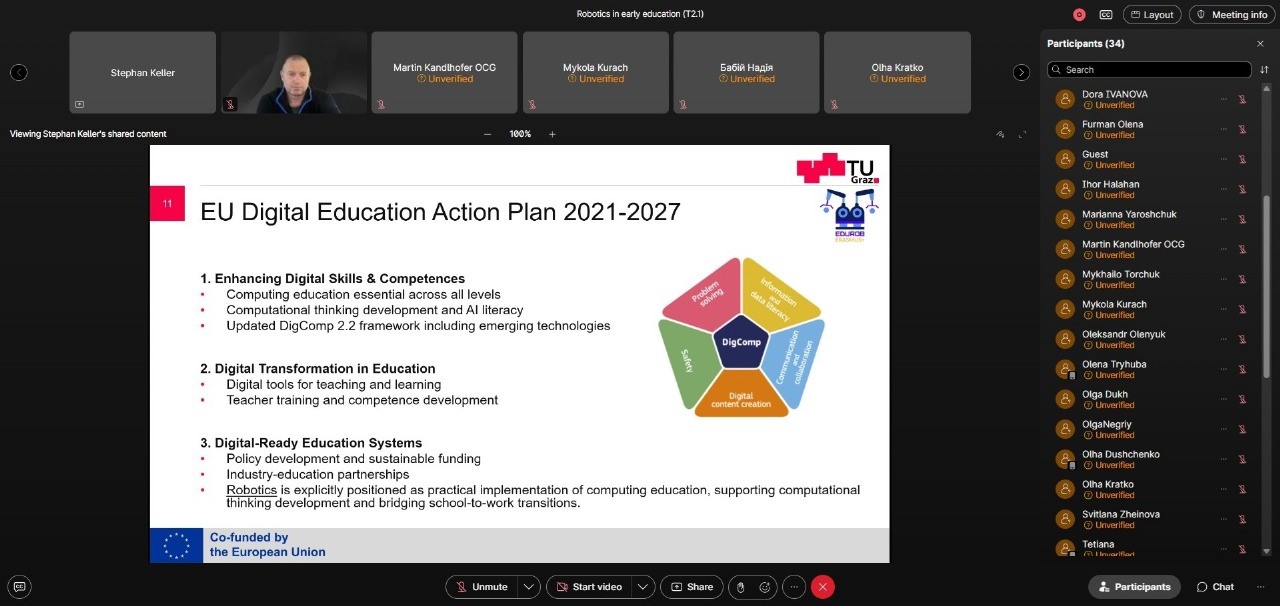Start video from the camera button

(x=589, y=587)
